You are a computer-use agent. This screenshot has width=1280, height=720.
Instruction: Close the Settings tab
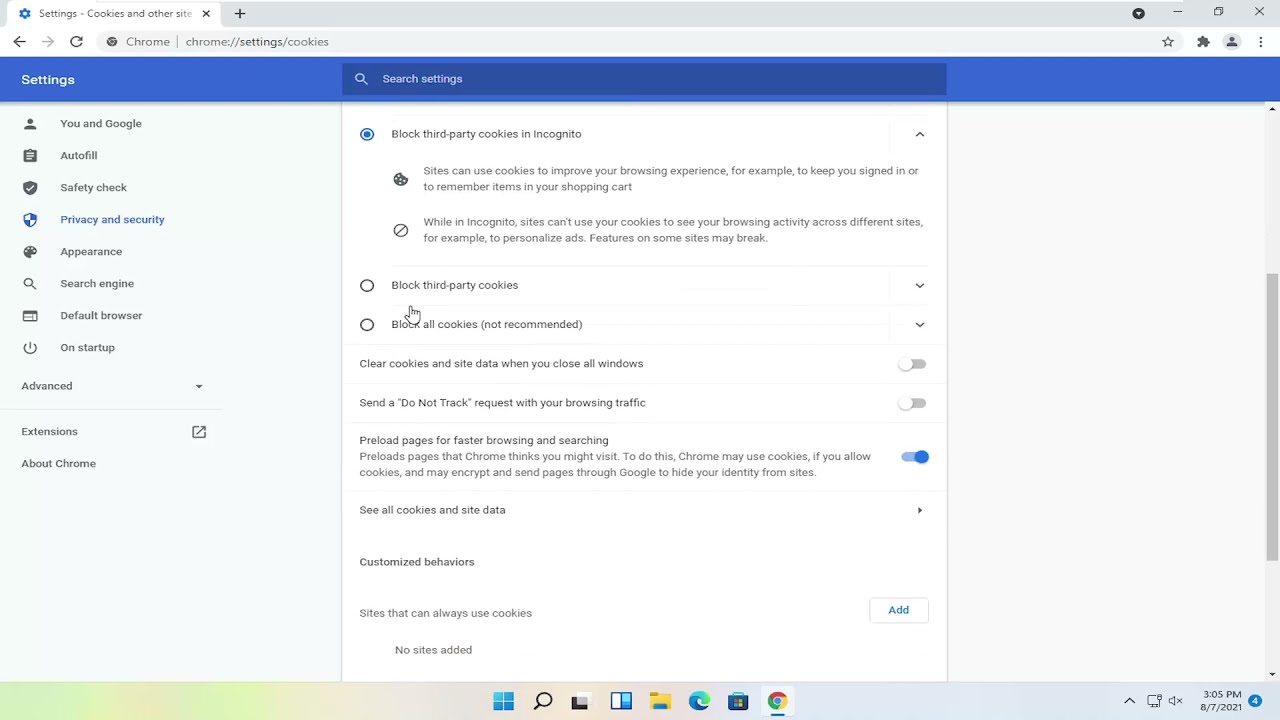[206, 14]
